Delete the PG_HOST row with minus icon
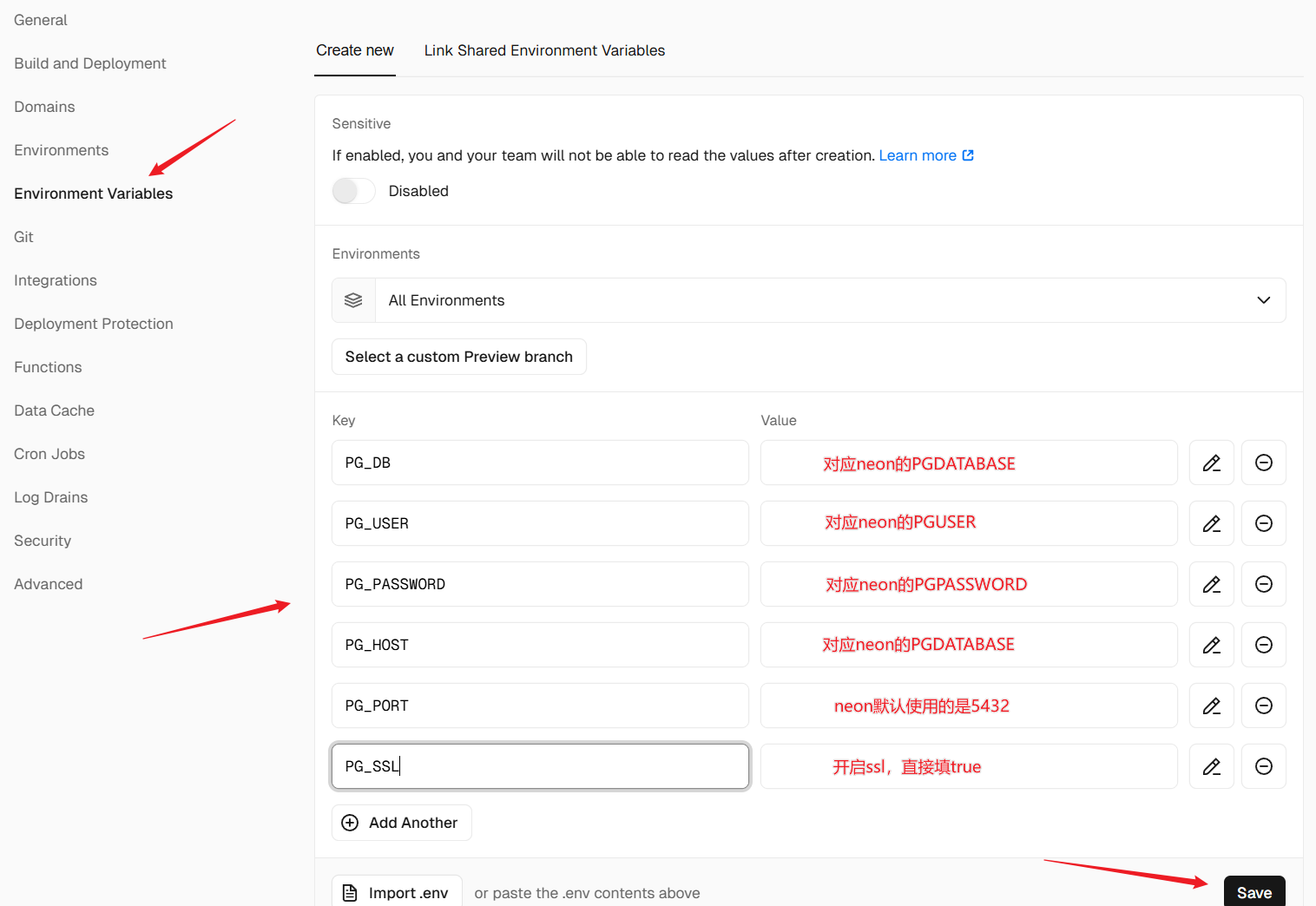Viewport: 1316px width, 906px height. coord(1263,645)
